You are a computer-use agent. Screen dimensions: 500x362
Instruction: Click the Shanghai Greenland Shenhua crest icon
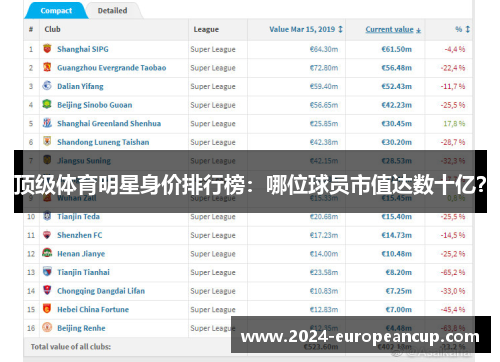click(x=47, y=123)
